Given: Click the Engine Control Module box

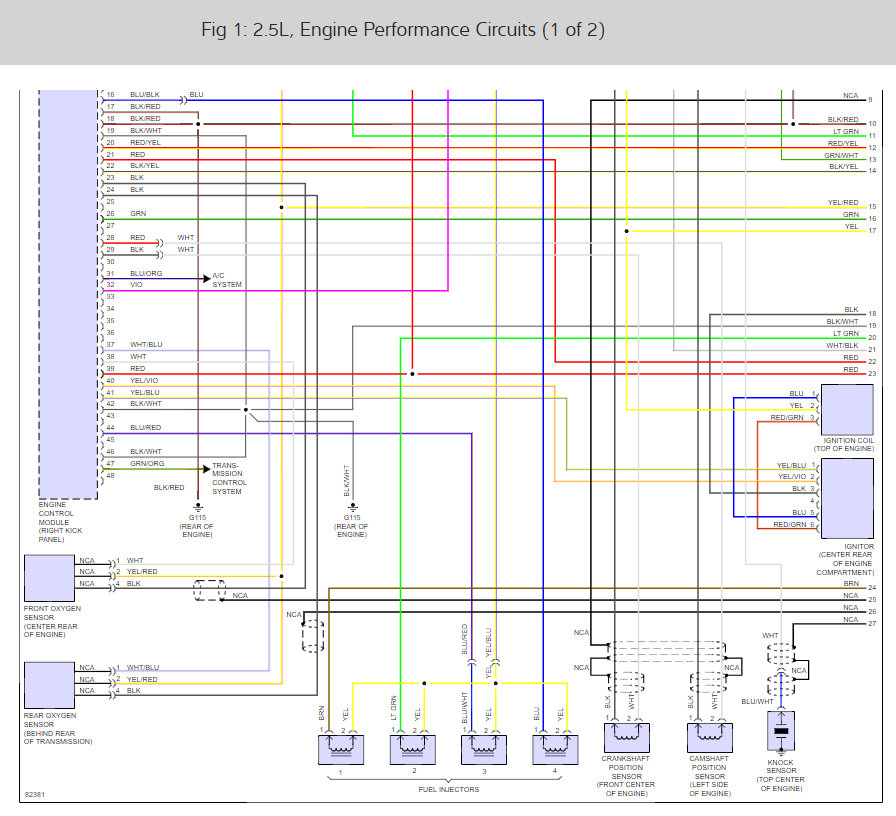Looking at the screenshot, I should click(x=69, y=294).
